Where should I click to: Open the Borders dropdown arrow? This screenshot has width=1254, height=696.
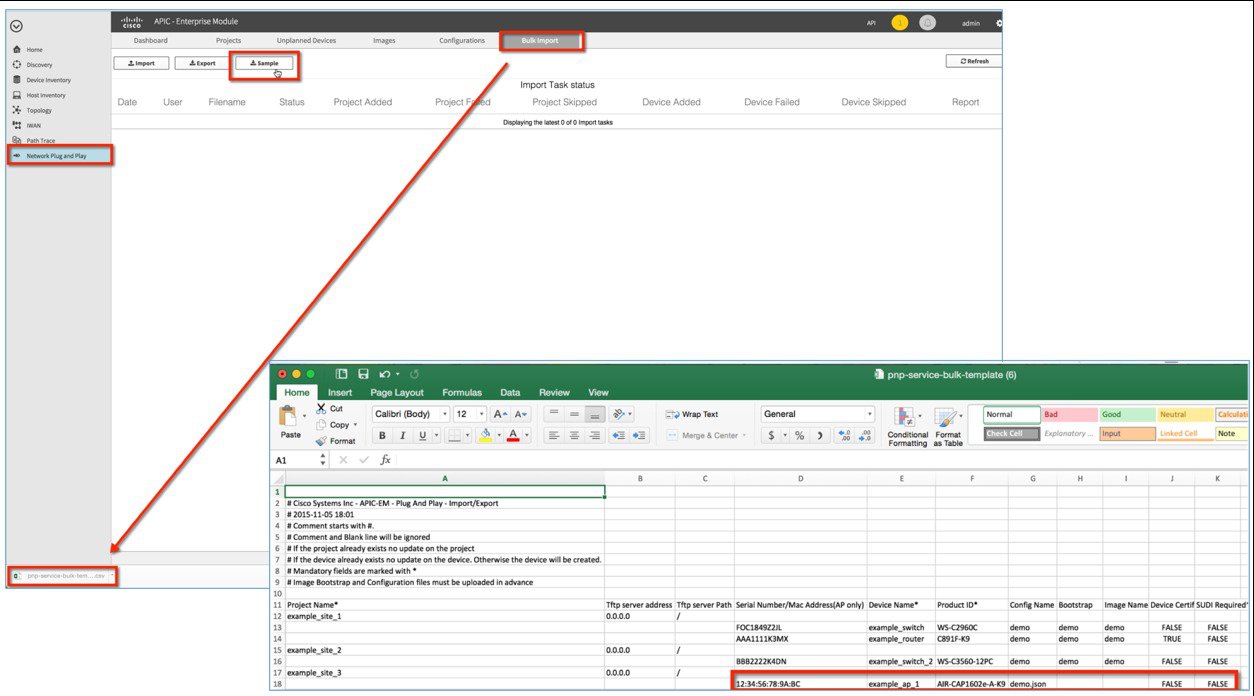coord(467,436)
